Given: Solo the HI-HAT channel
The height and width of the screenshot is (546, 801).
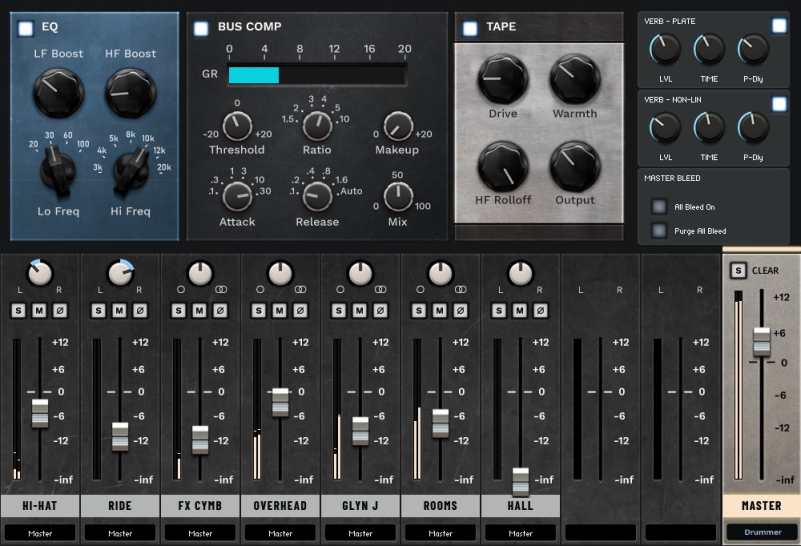Looking at the screenshot, I should click(18, 310).
